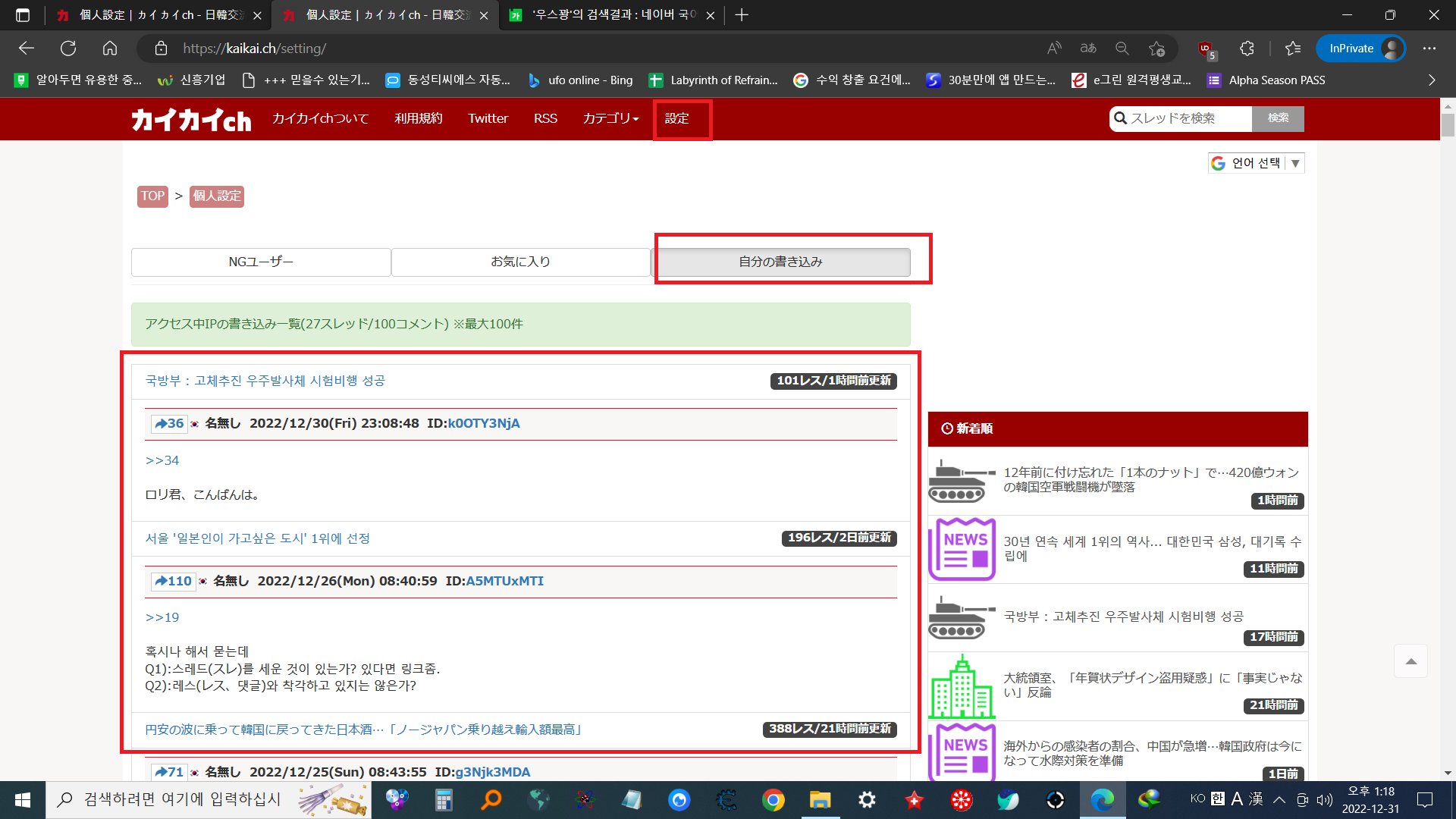Image resolution: width=1456 pixels, height=819 pixels.
Task: Switch to お気に入り tab
Action: (520, 262)
